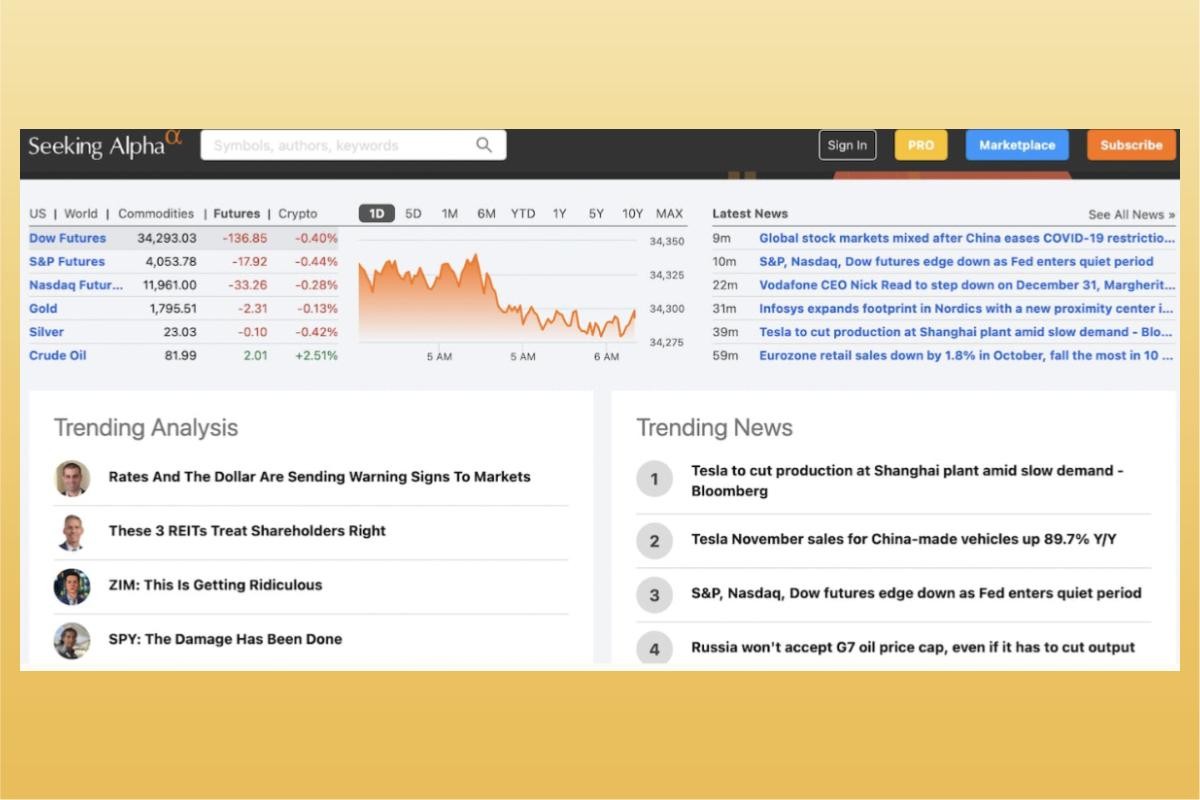The width and height of the screenshot is (1200, 800).
Task: Click trending news rank 4 badge
Action: pos(654,649)
